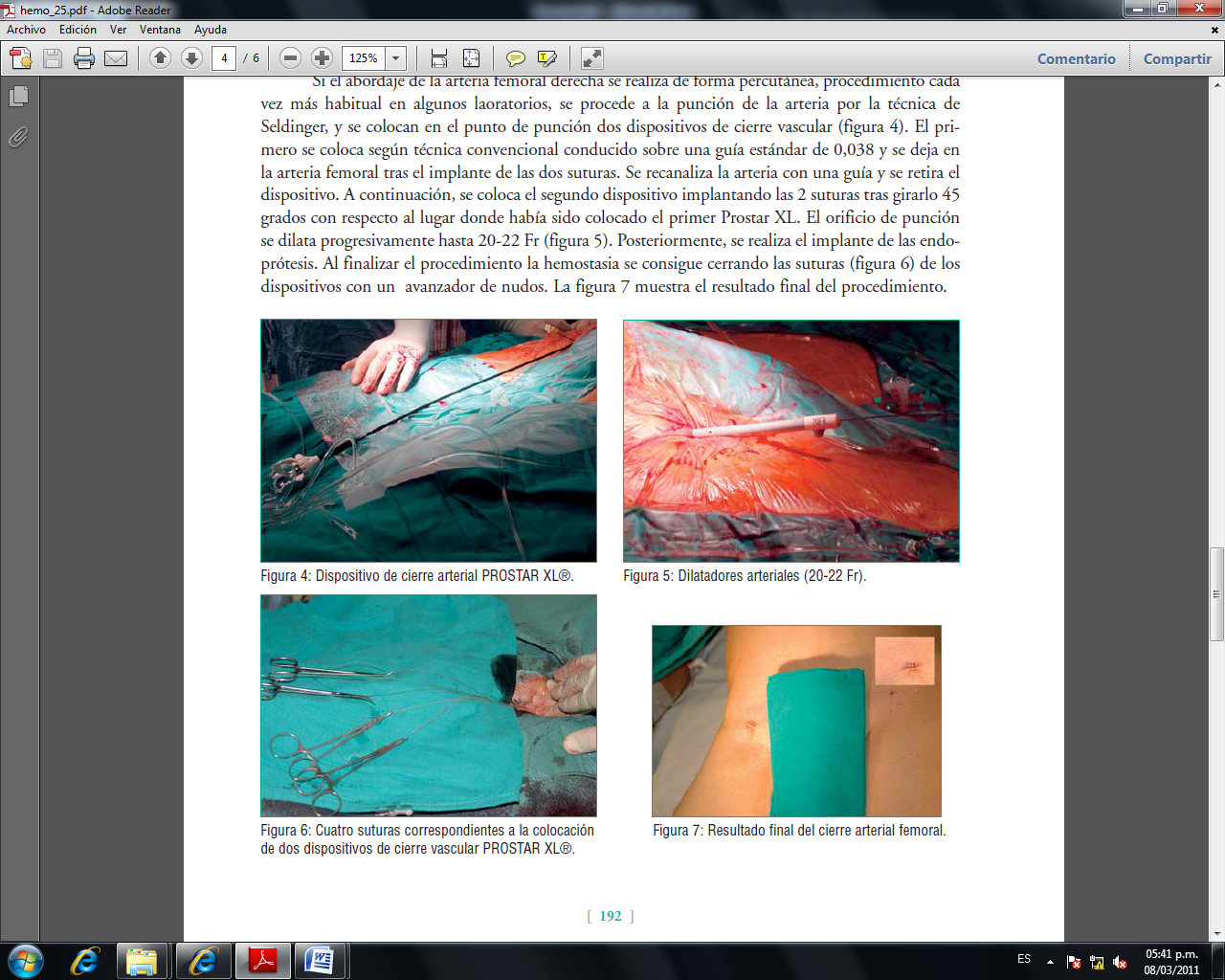Add a sticky note comment
The height and width of the screenshot is (980, 1225).
515,58
